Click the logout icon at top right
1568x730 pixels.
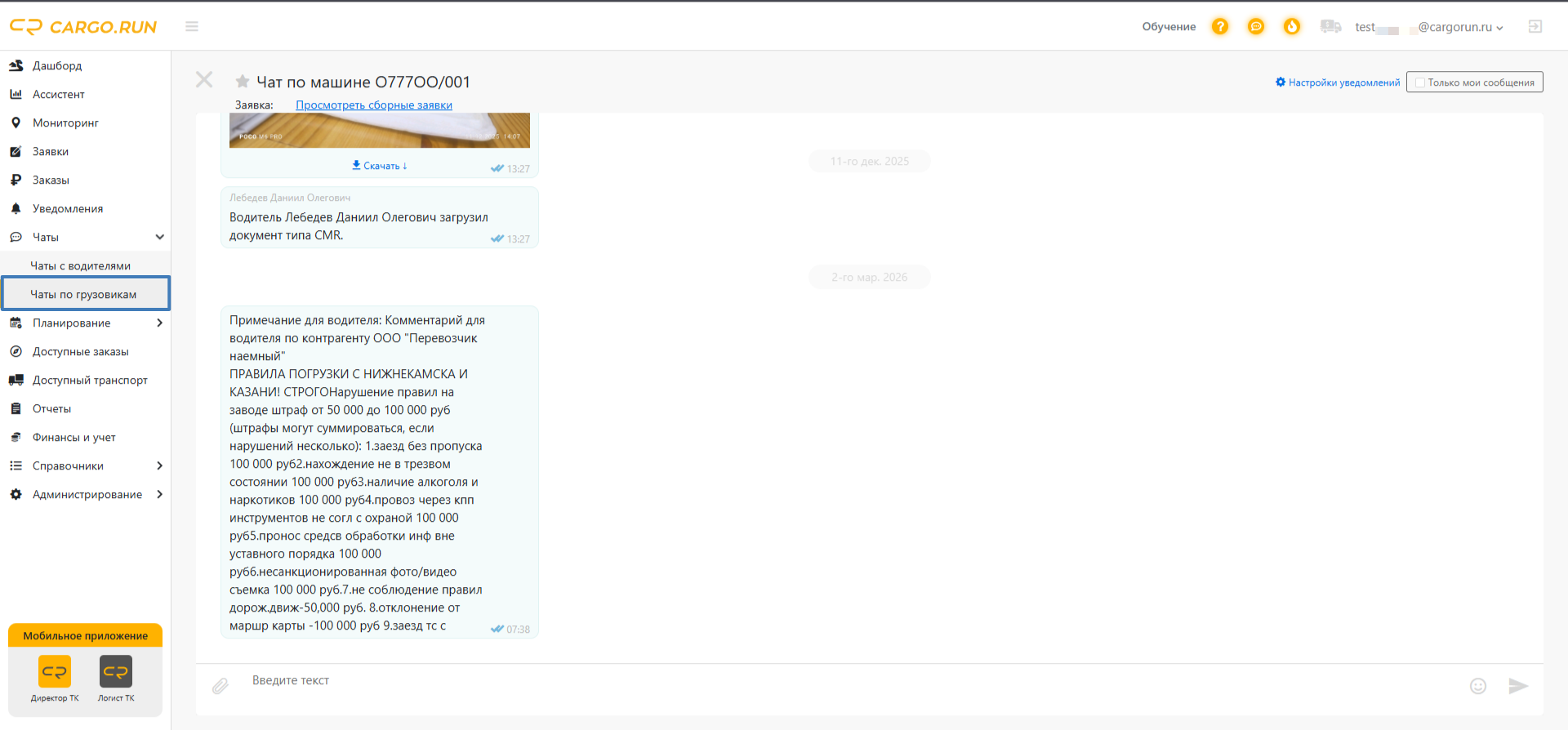1535,26
